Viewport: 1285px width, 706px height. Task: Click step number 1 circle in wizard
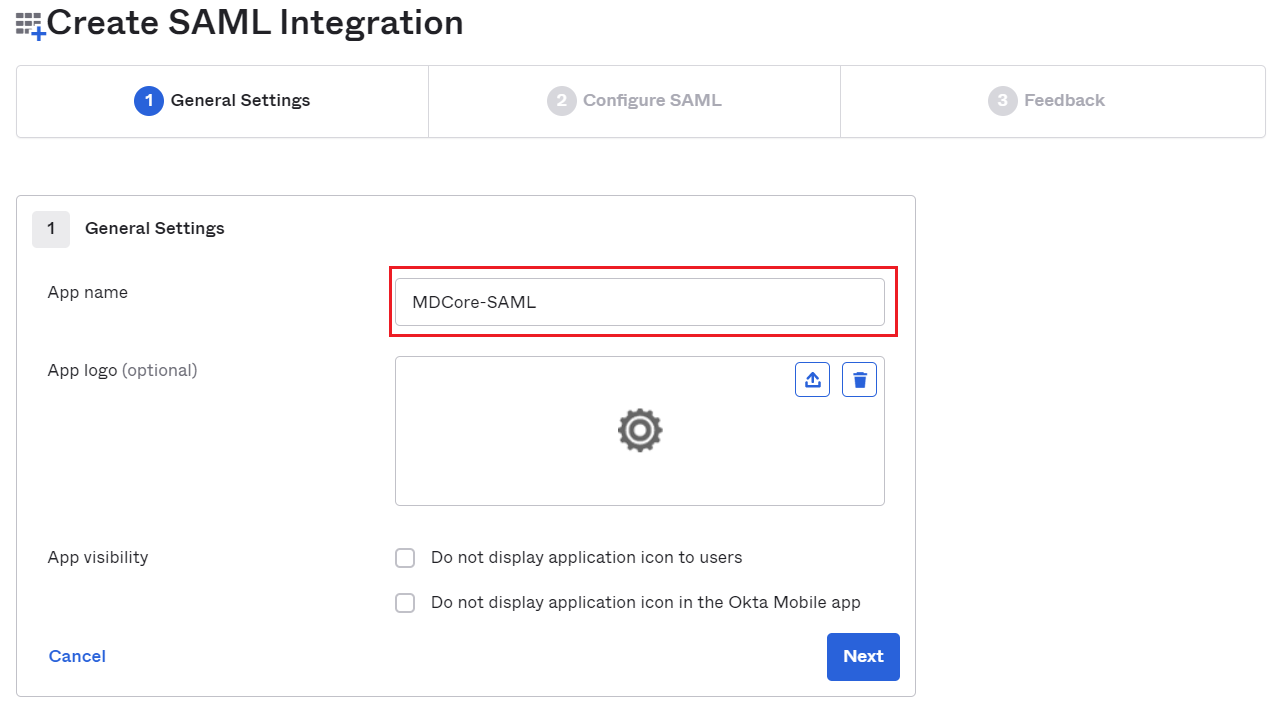coord(148,101)
